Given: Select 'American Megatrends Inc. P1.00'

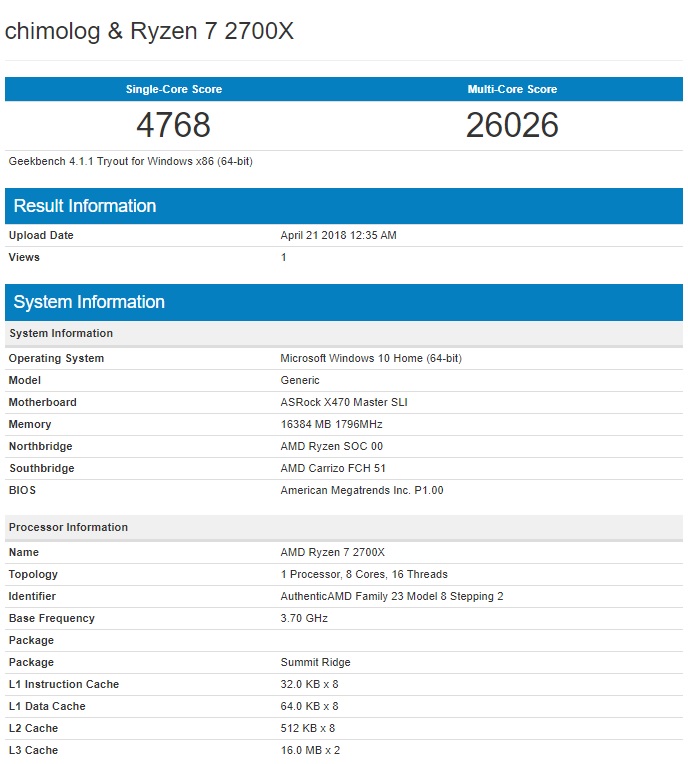Looking at the screenshot, I should pyautogui.click(x=362, y=490).
